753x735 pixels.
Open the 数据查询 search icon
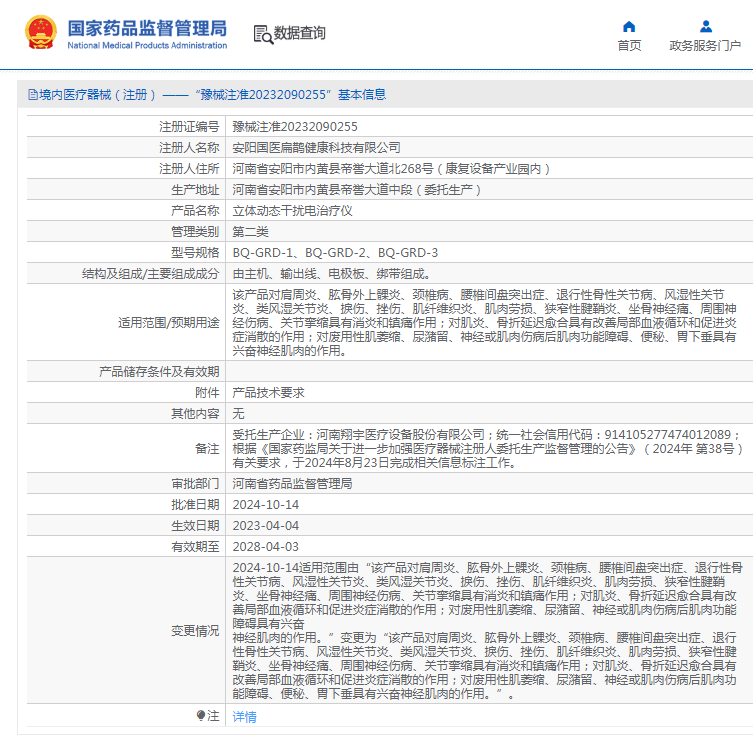263,35
